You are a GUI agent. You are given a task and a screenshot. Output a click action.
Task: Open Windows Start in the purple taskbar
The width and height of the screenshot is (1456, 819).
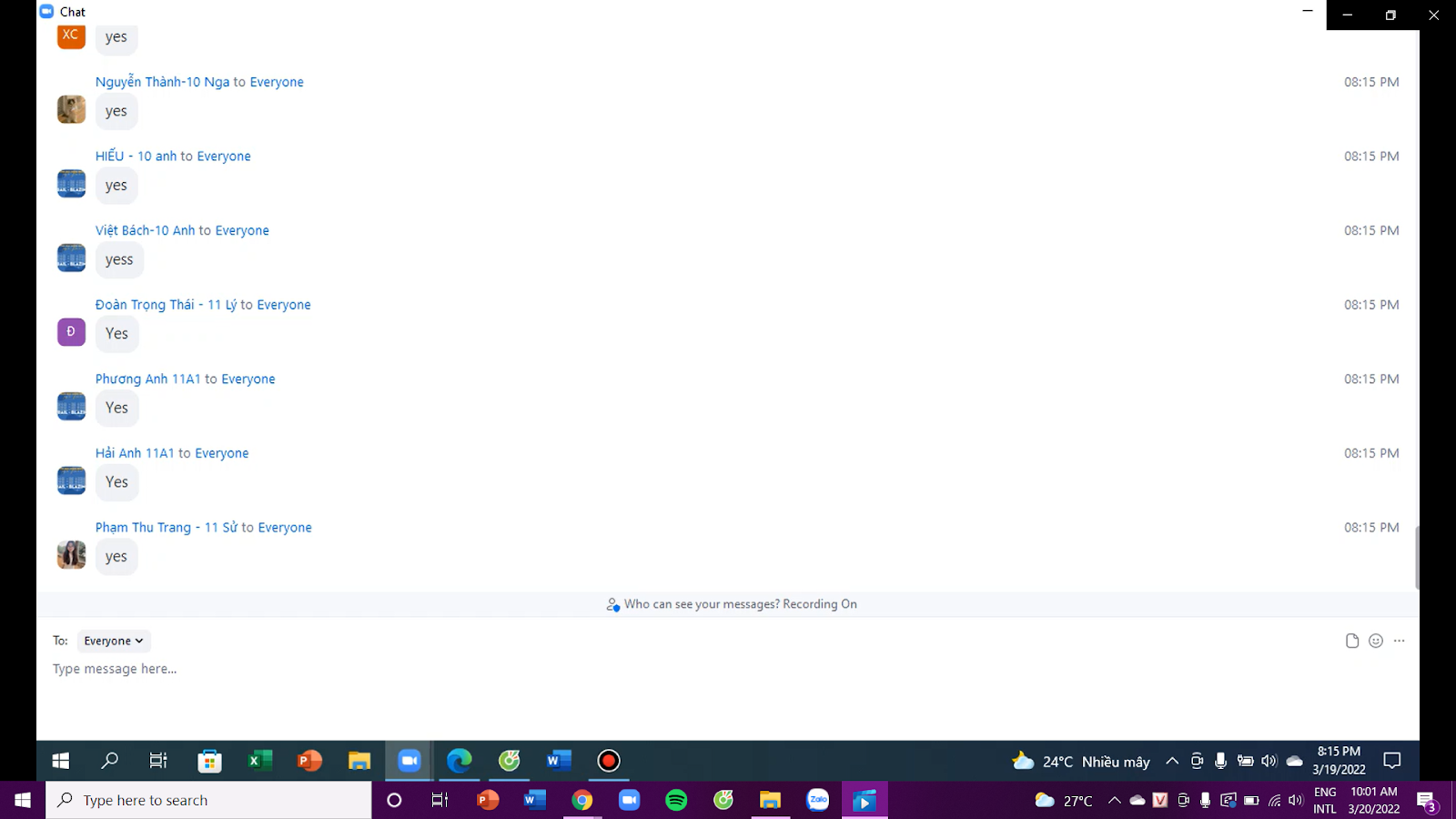coord(23,800)
